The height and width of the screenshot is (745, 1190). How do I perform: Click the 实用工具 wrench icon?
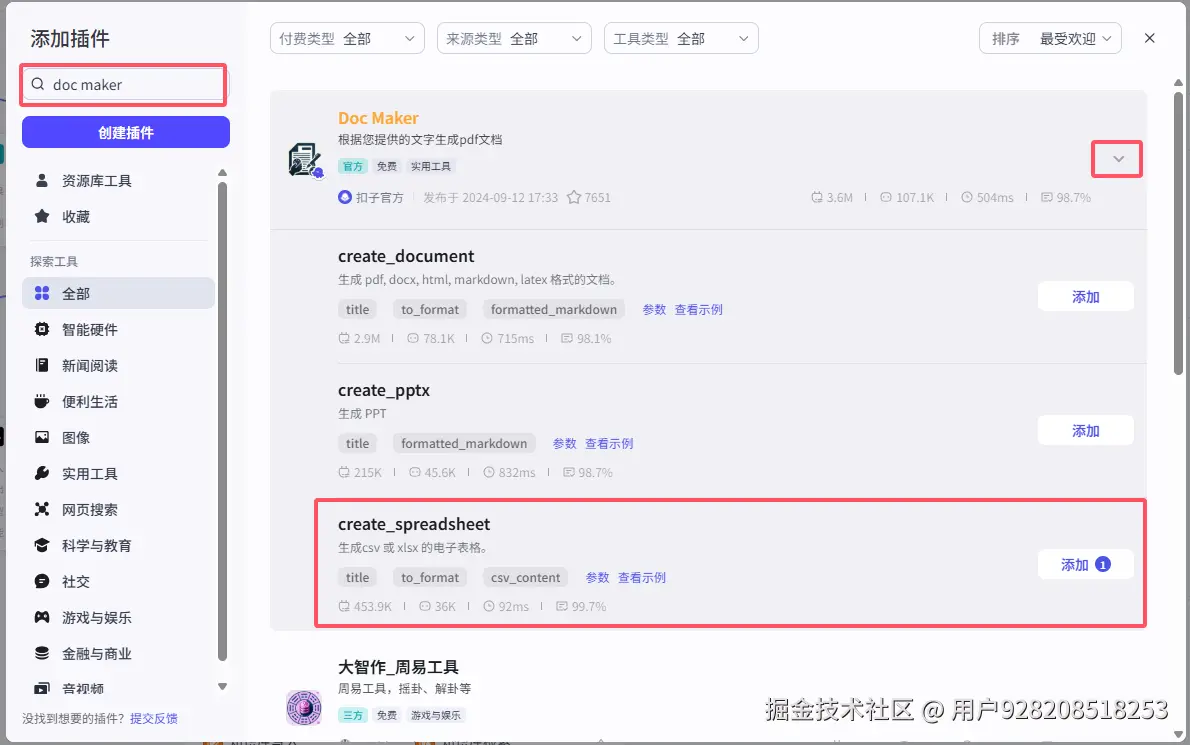tap(42, 473)
